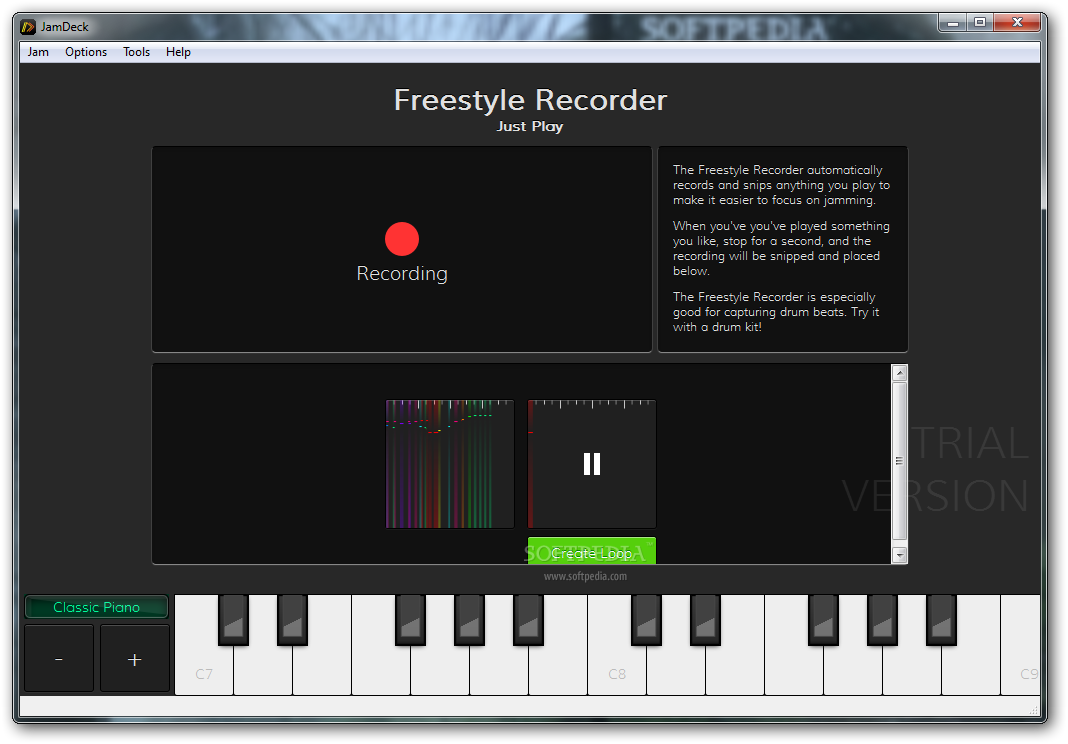Viewport: 1068px width, 744px height.
Task: Close the JamDeck window
Action: tap(1017, 22)
